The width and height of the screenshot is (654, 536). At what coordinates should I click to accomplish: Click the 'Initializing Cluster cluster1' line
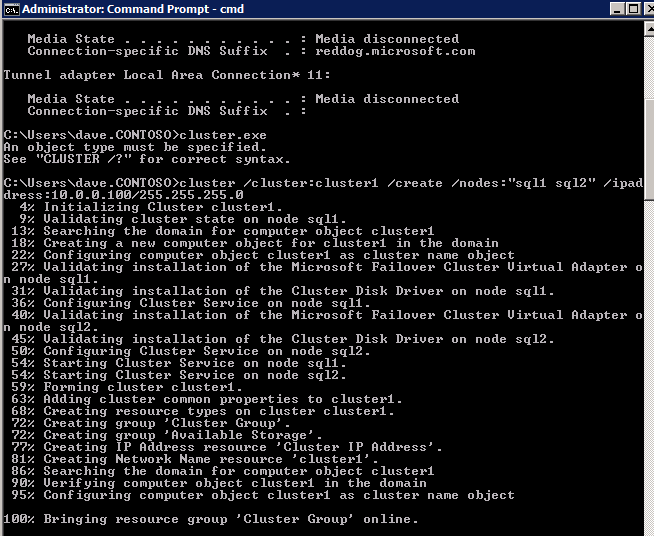pyautogui.click(x=150, y=207)
